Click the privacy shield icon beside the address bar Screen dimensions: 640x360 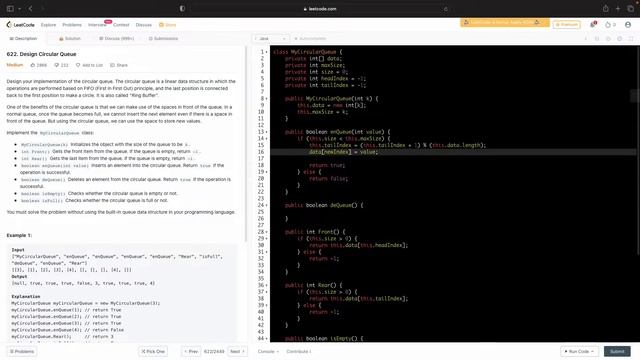pos(182,9)
